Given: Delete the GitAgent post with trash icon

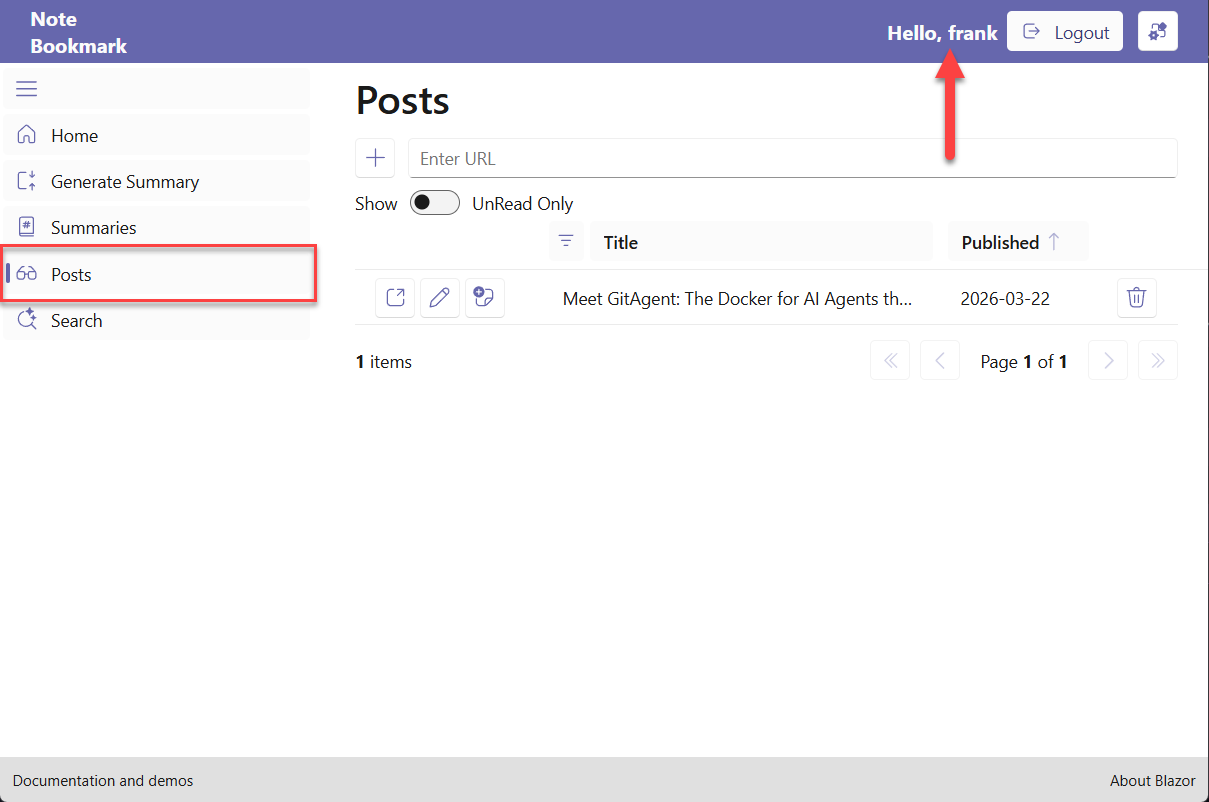Looking at the screenshot, I should pos(1136,298).
